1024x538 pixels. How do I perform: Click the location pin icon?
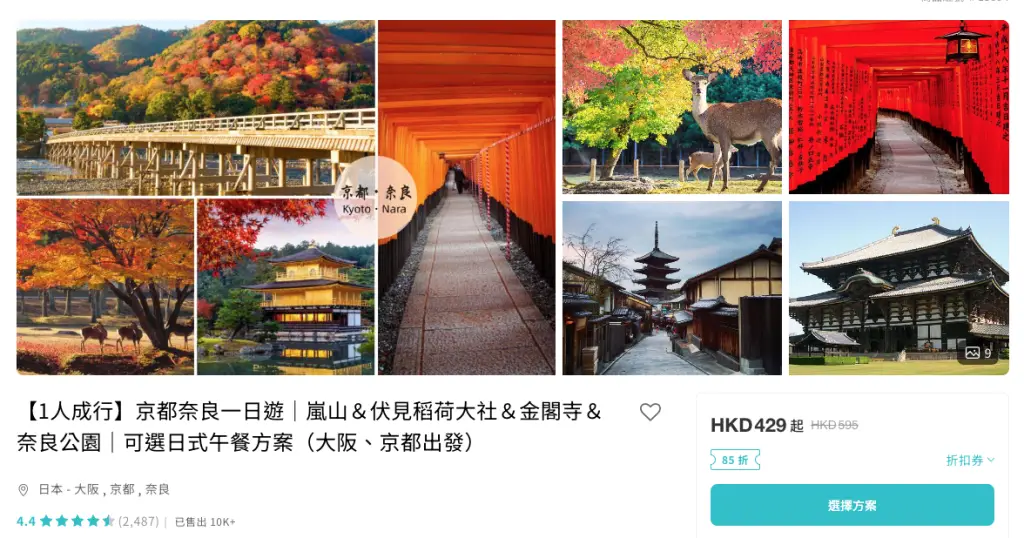tap(24, 490)
